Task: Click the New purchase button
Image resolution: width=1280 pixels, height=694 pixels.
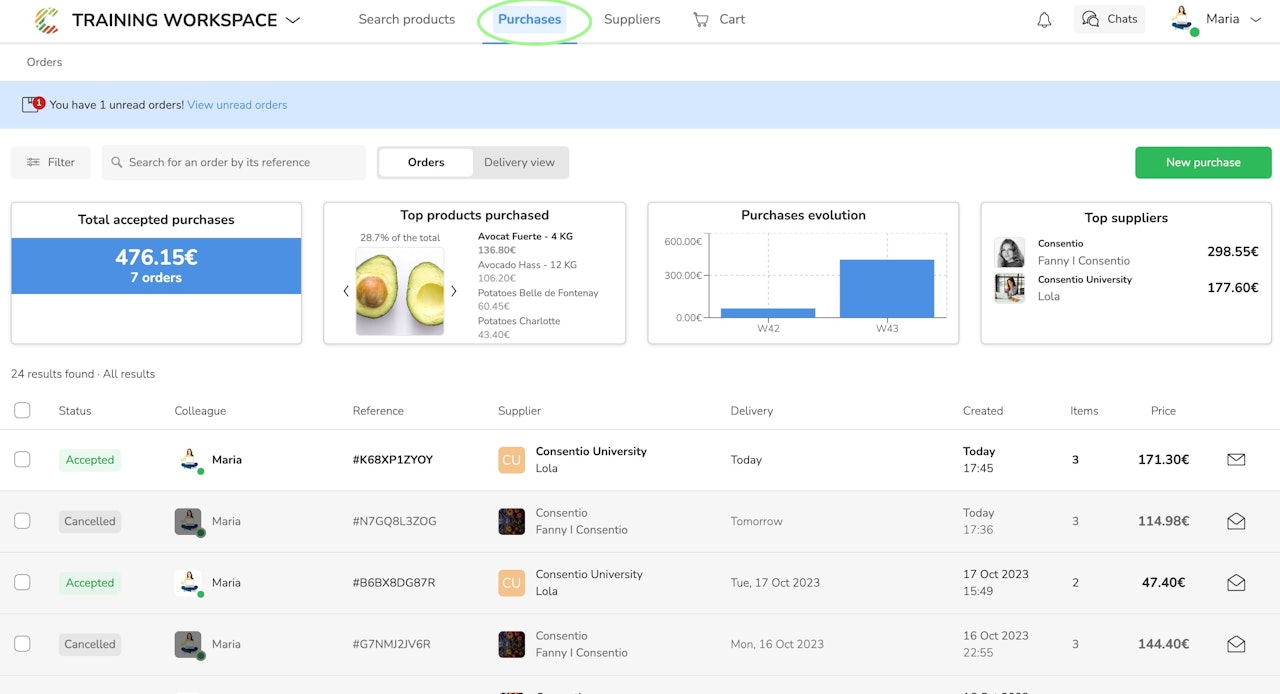Action: (x=1203, y=162)
